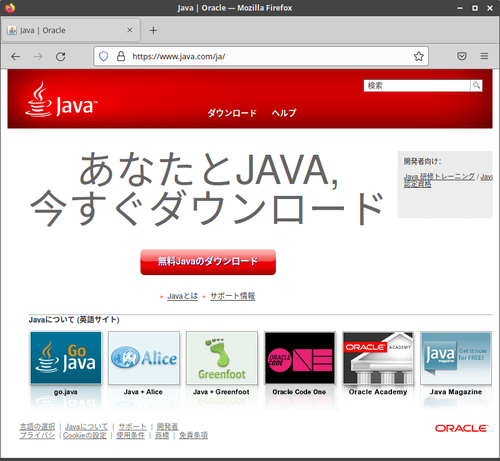Click the Cookieの設定 footer link
The image size is (500, 461).
click(85, 435)
